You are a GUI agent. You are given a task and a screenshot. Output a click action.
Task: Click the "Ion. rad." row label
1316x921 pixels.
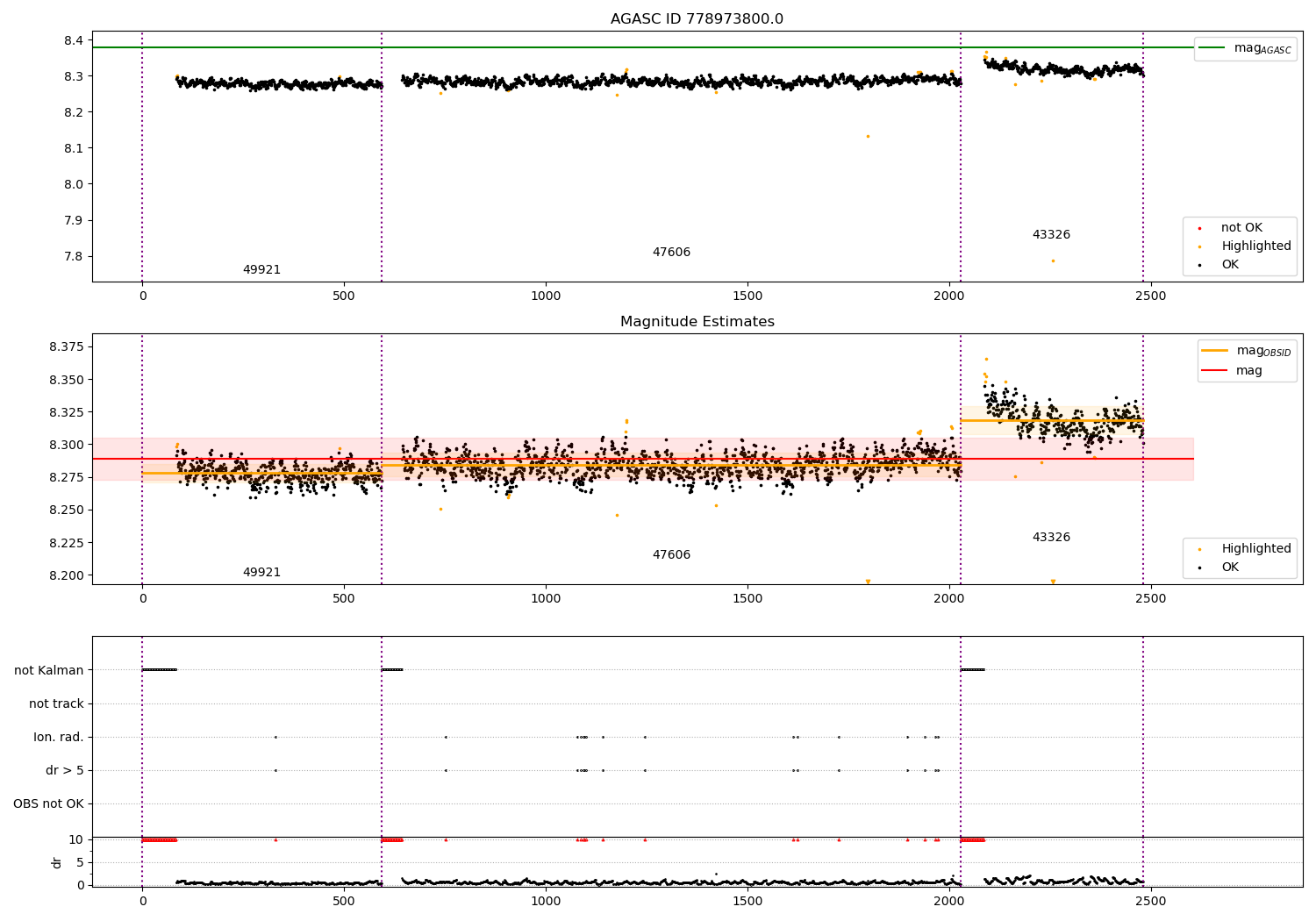click(x=59, y=737)
